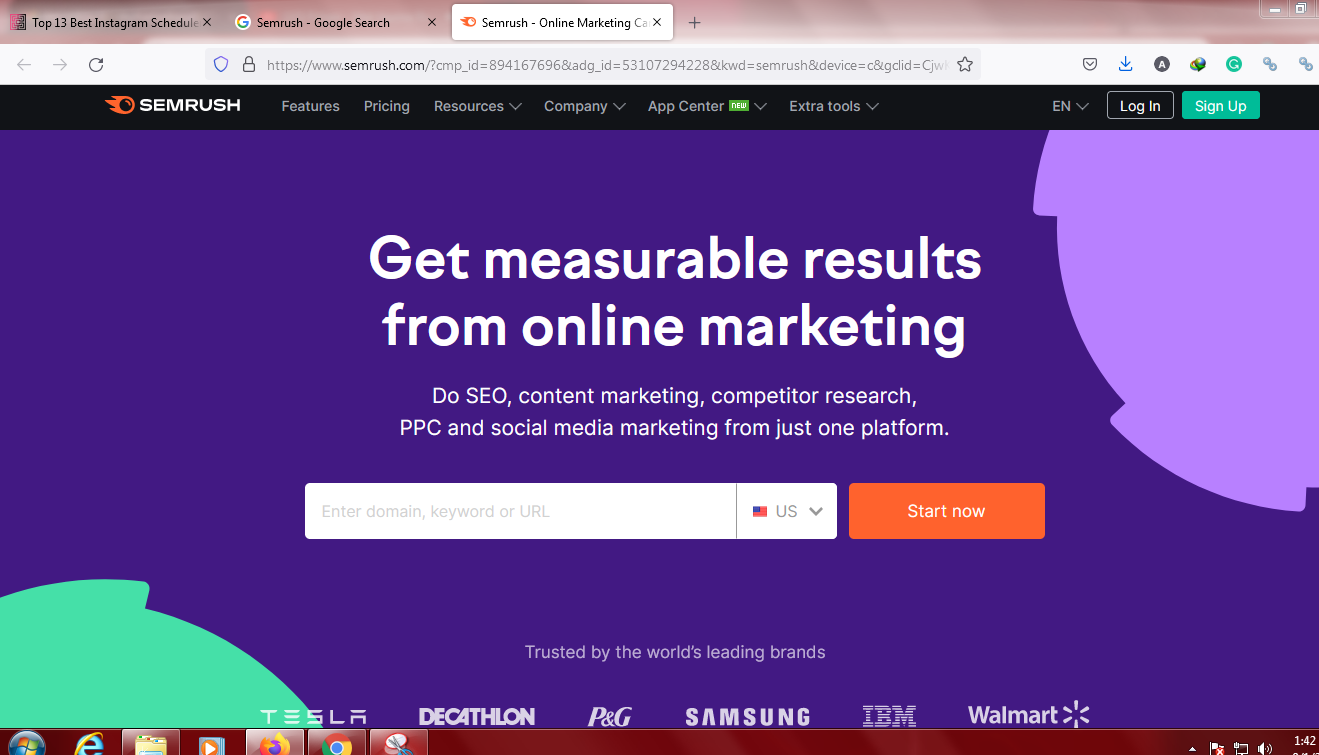Open Windows Media Player taskbar icon

pyautogui.click(x=211, y=744)
